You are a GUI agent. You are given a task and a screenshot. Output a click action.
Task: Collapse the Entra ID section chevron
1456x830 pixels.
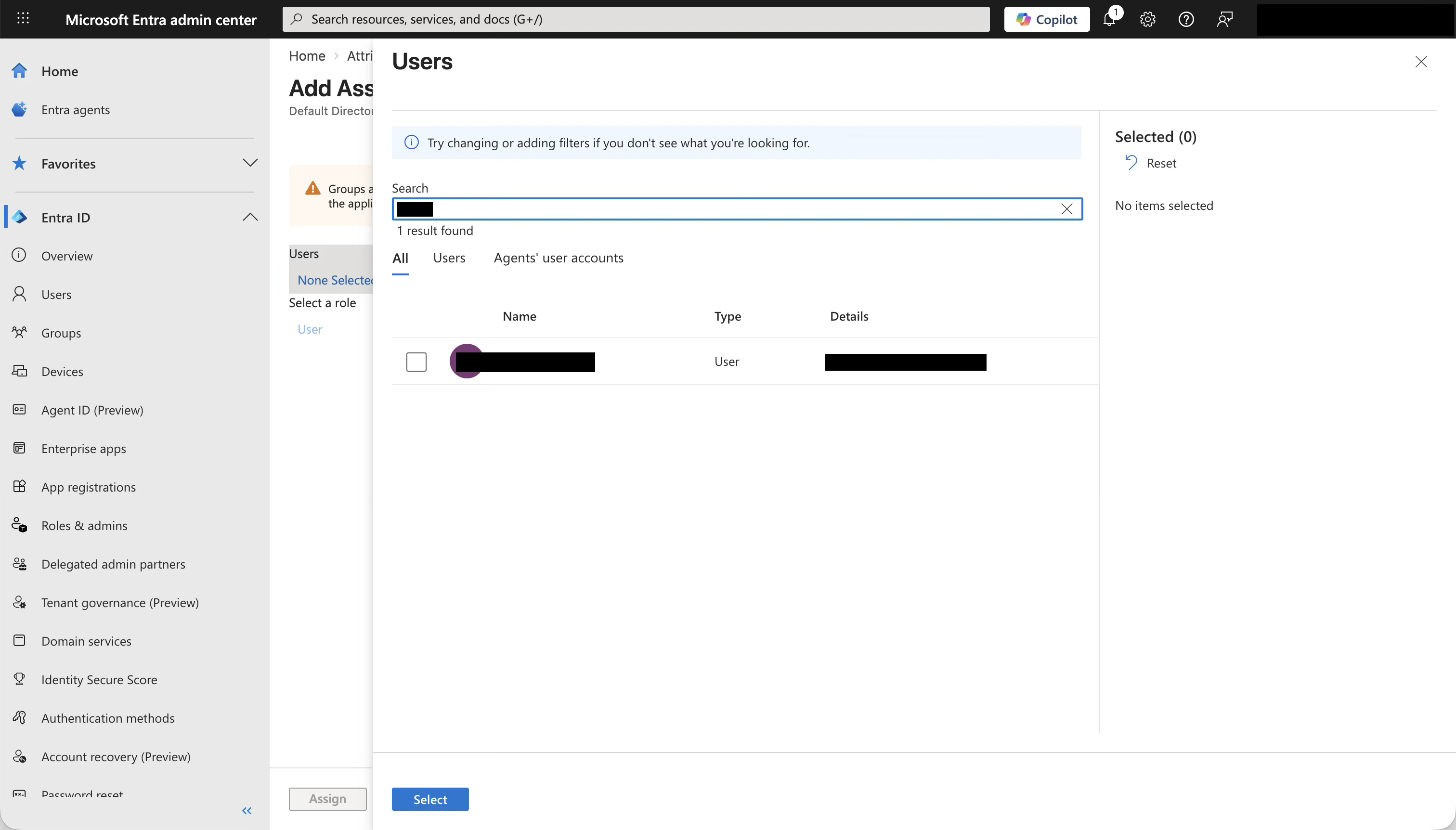pyautogui.click(x=250, y=217)
